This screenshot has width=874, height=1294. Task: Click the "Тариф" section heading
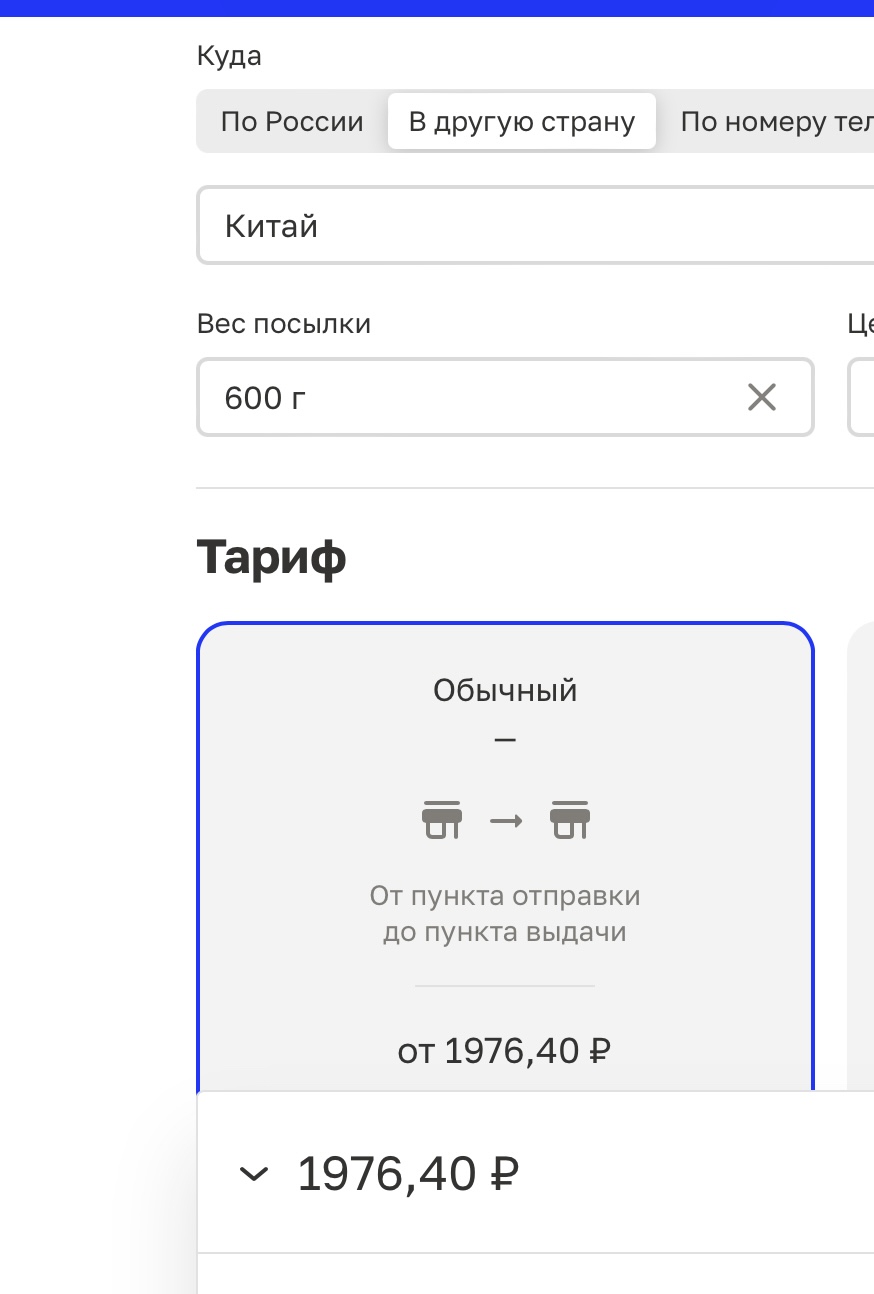pos(271,557)
